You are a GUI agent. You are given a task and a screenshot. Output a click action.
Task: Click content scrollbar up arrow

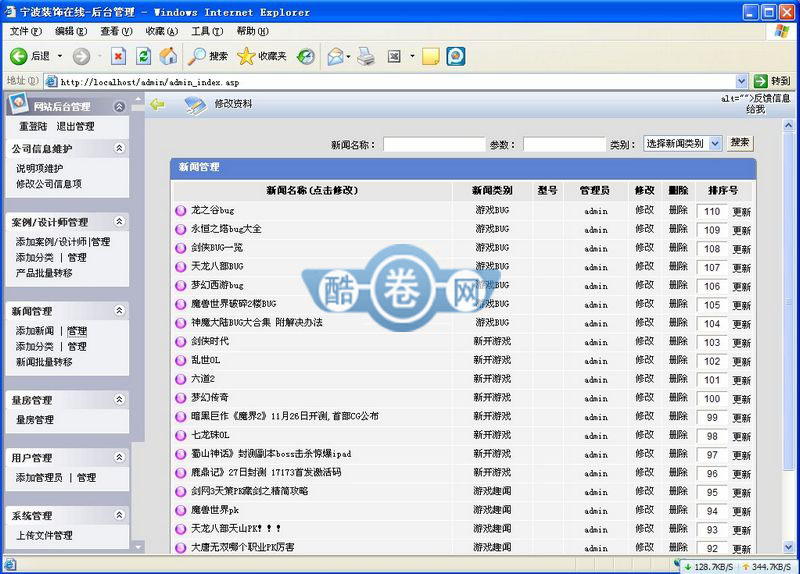click(x=788, y=125)
